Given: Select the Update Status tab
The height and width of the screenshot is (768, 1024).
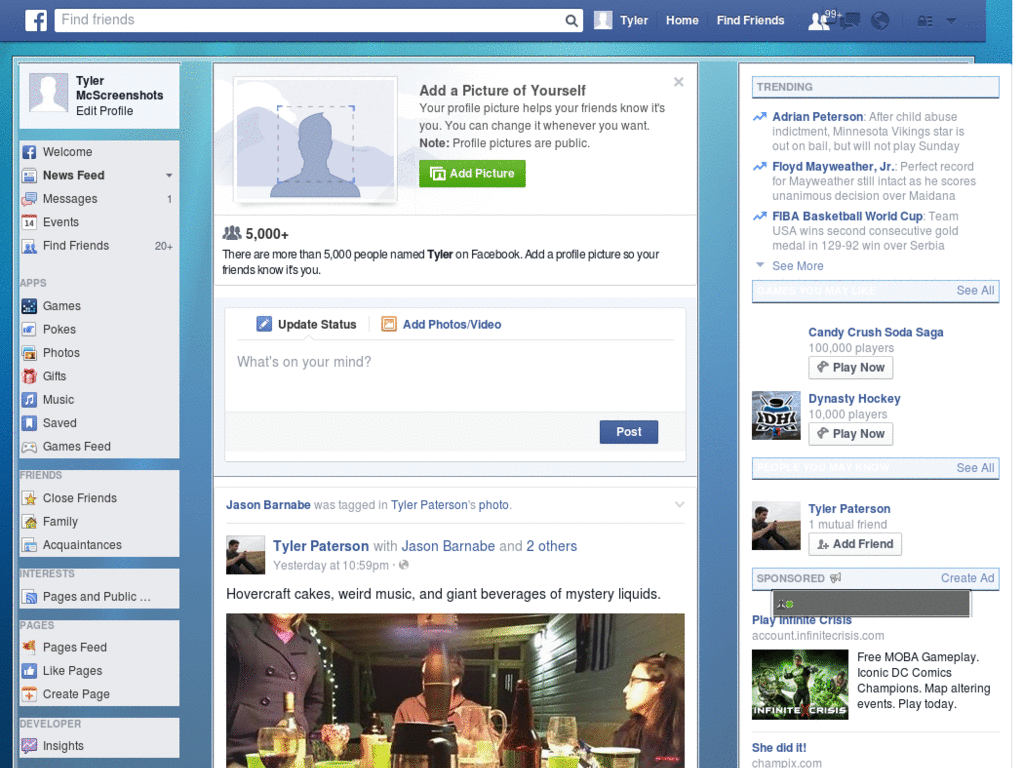Looking at the screenshot, I should (306, 325).
